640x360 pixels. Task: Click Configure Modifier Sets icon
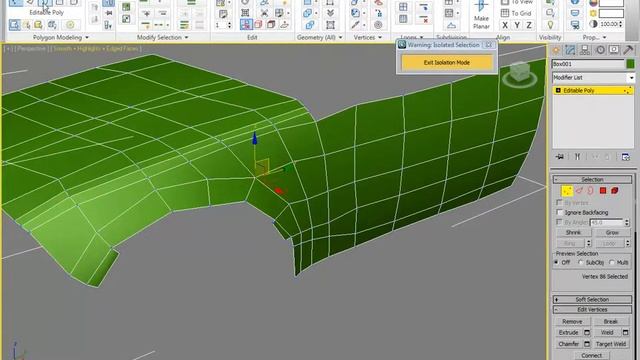click(x=626, y=157)
